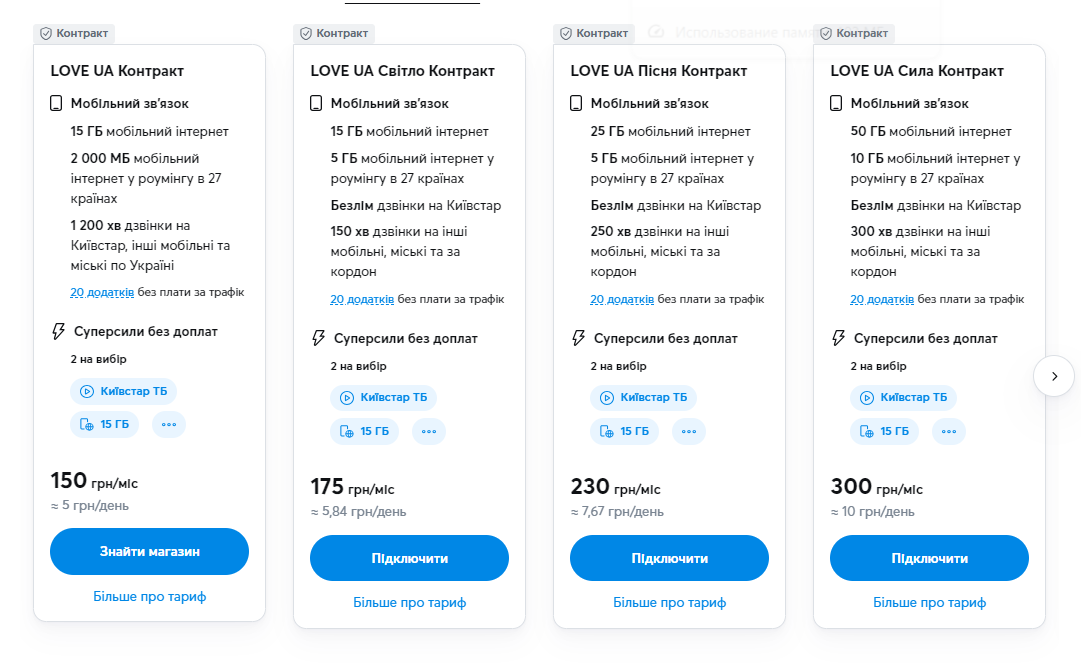Expand more superpowers in LOVE UA Контракт
Screen dimensions: 1081x671
169,424
